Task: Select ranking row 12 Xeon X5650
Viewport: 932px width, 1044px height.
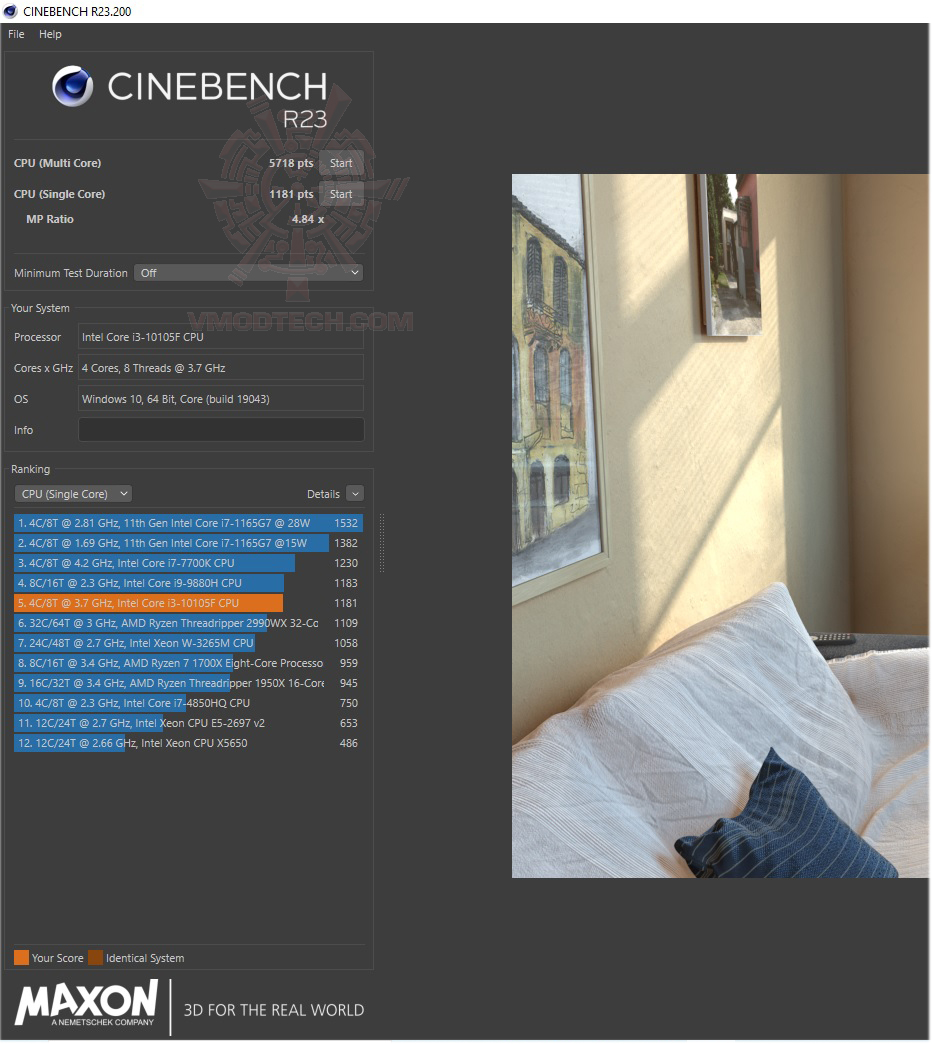Action: click(x=188, y=743)
